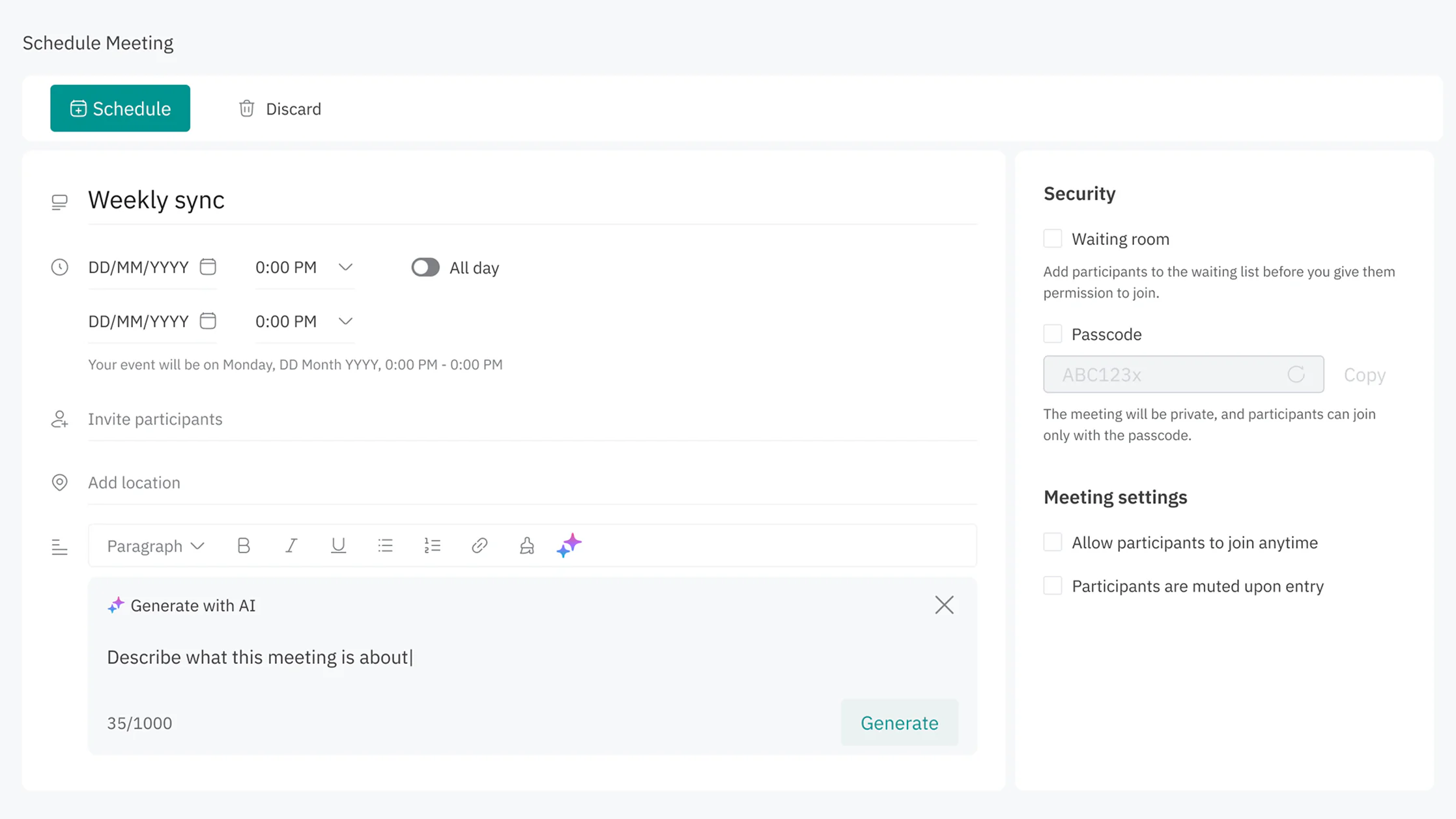1456x819 pixels.
Task: Click the AI sparkle toolbar icon
Action: click(569, 545)
